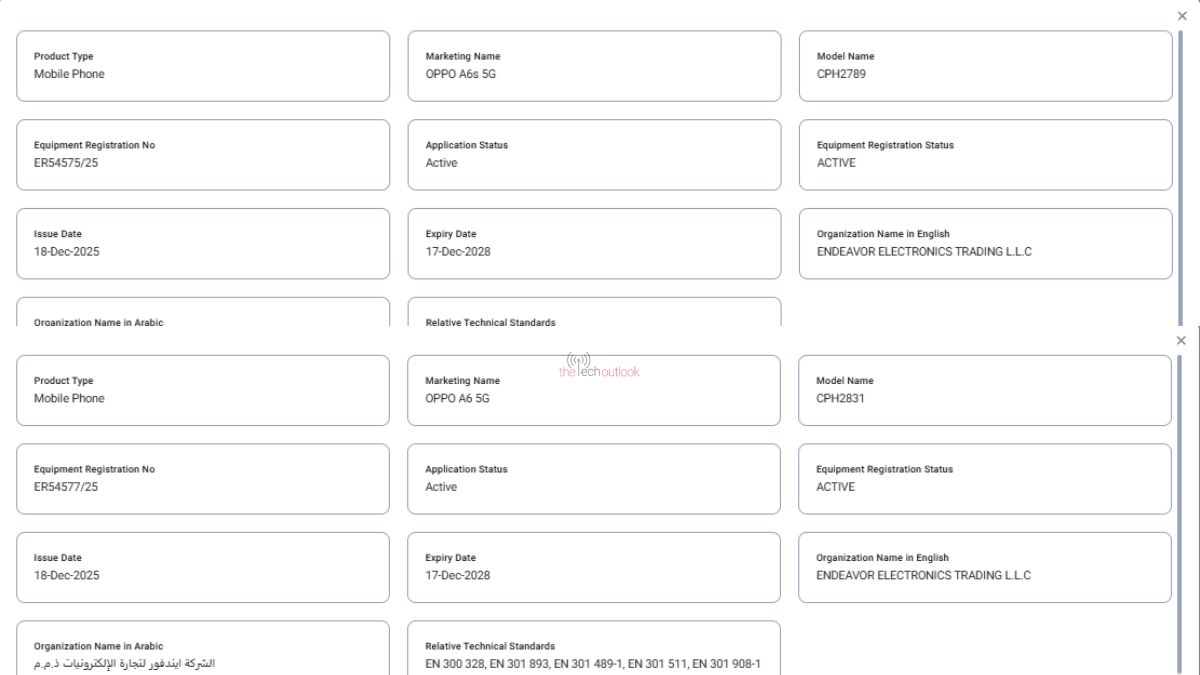This screenshot has width=1200, height=675.
Task: Select the OPPO A6s 5G marketing name field
Action: coord(594,66)
